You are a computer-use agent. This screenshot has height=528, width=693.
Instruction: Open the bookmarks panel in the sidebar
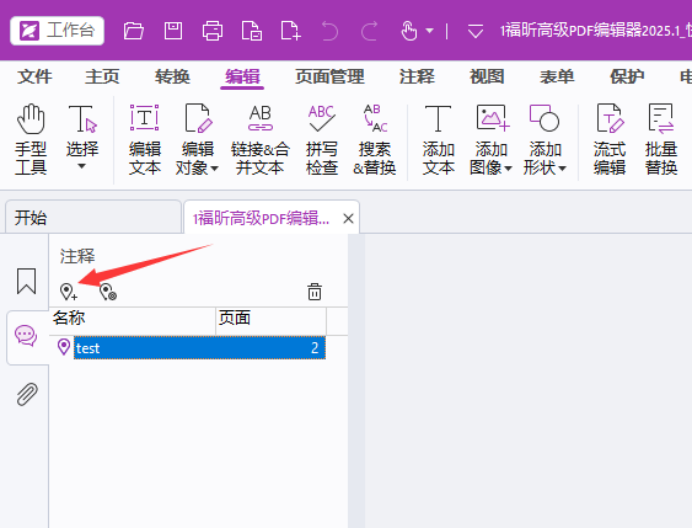coord(26,282)
